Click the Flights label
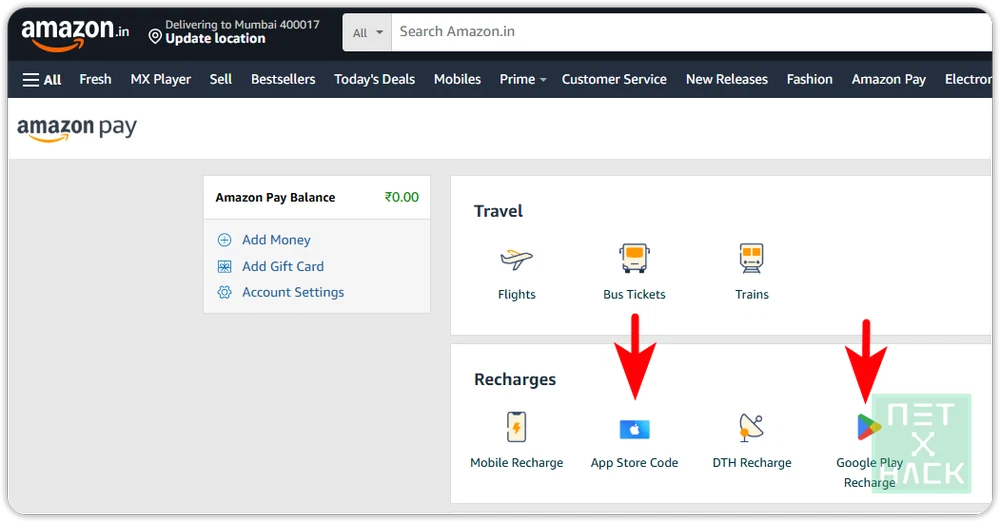 point(517,294)
